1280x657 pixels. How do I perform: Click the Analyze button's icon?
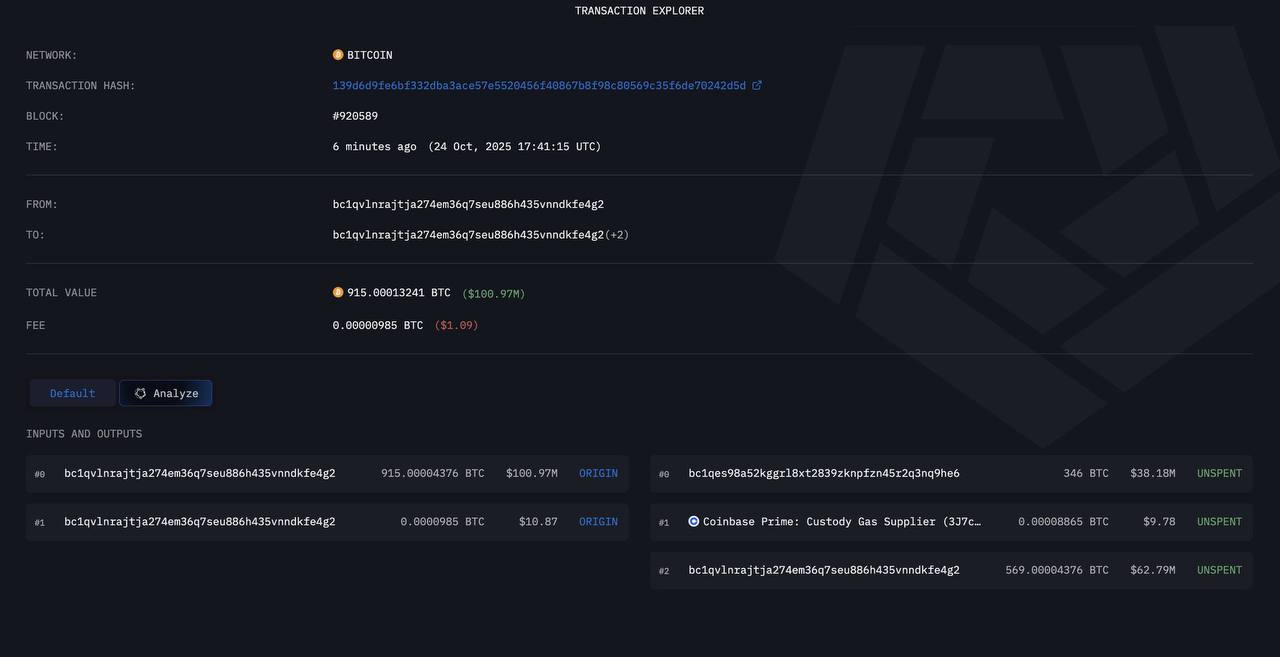141,394
